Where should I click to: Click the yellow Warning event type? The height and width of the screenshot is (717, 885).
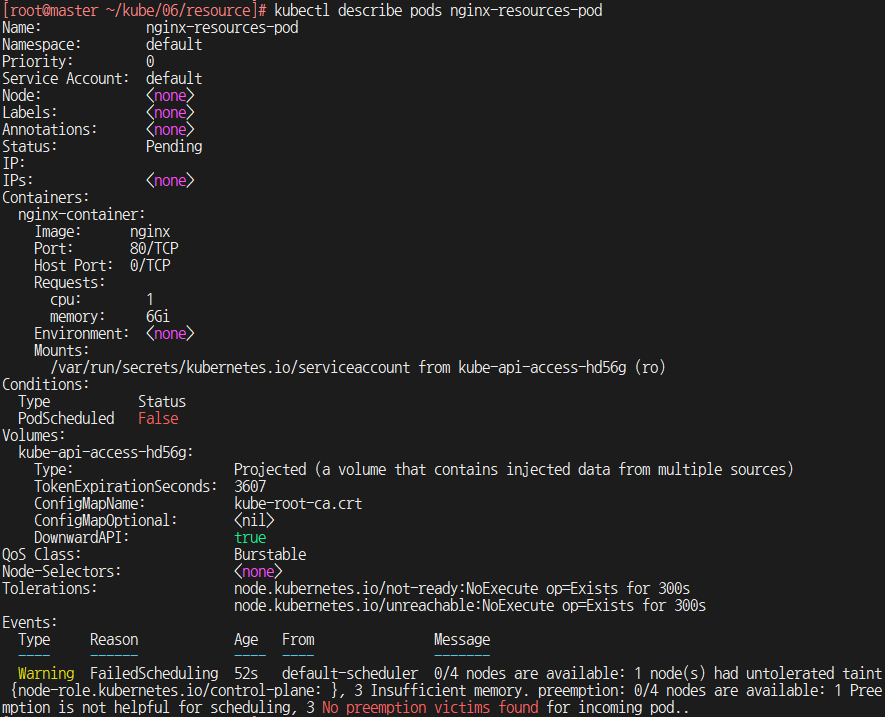click(46, 674)
